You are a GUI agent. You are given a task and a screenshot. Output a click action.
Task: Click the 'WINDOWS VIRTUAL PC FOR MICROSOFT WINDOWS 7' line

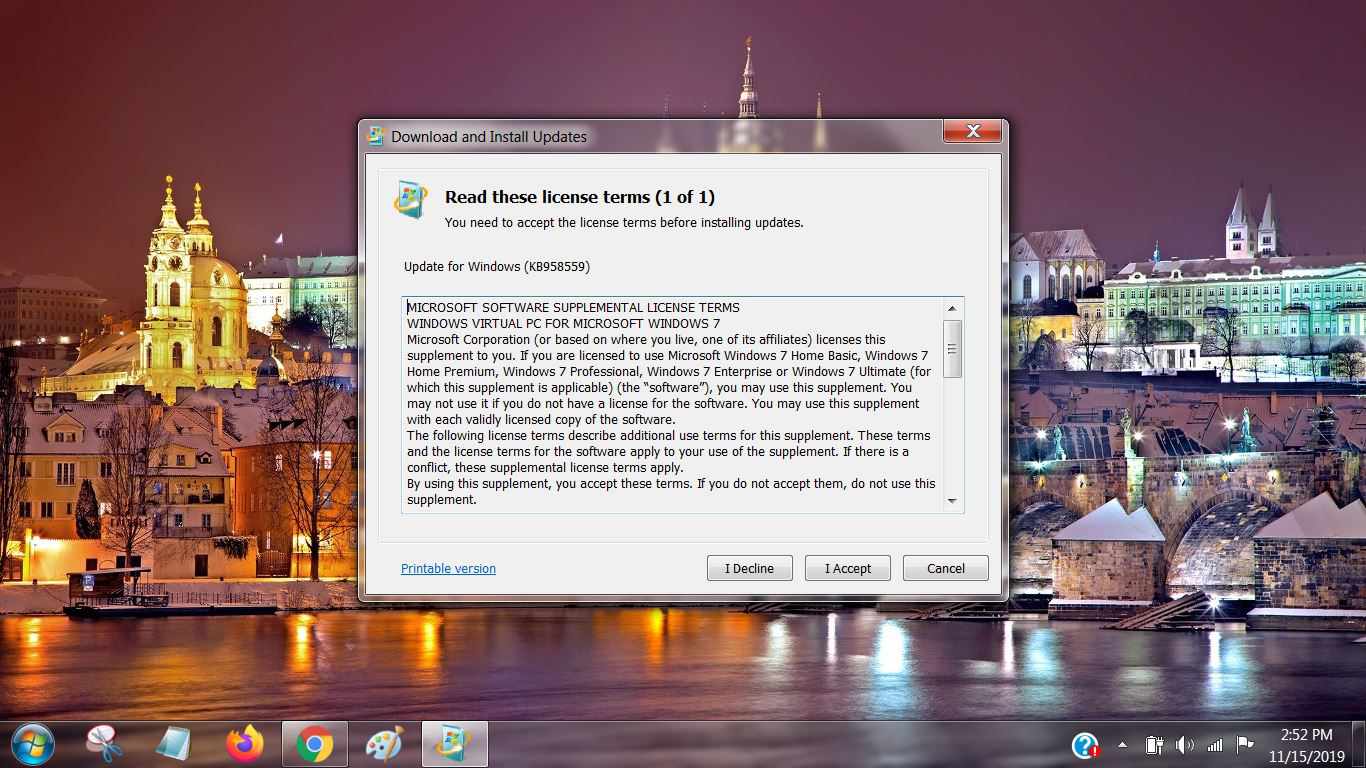pos(563,323)
